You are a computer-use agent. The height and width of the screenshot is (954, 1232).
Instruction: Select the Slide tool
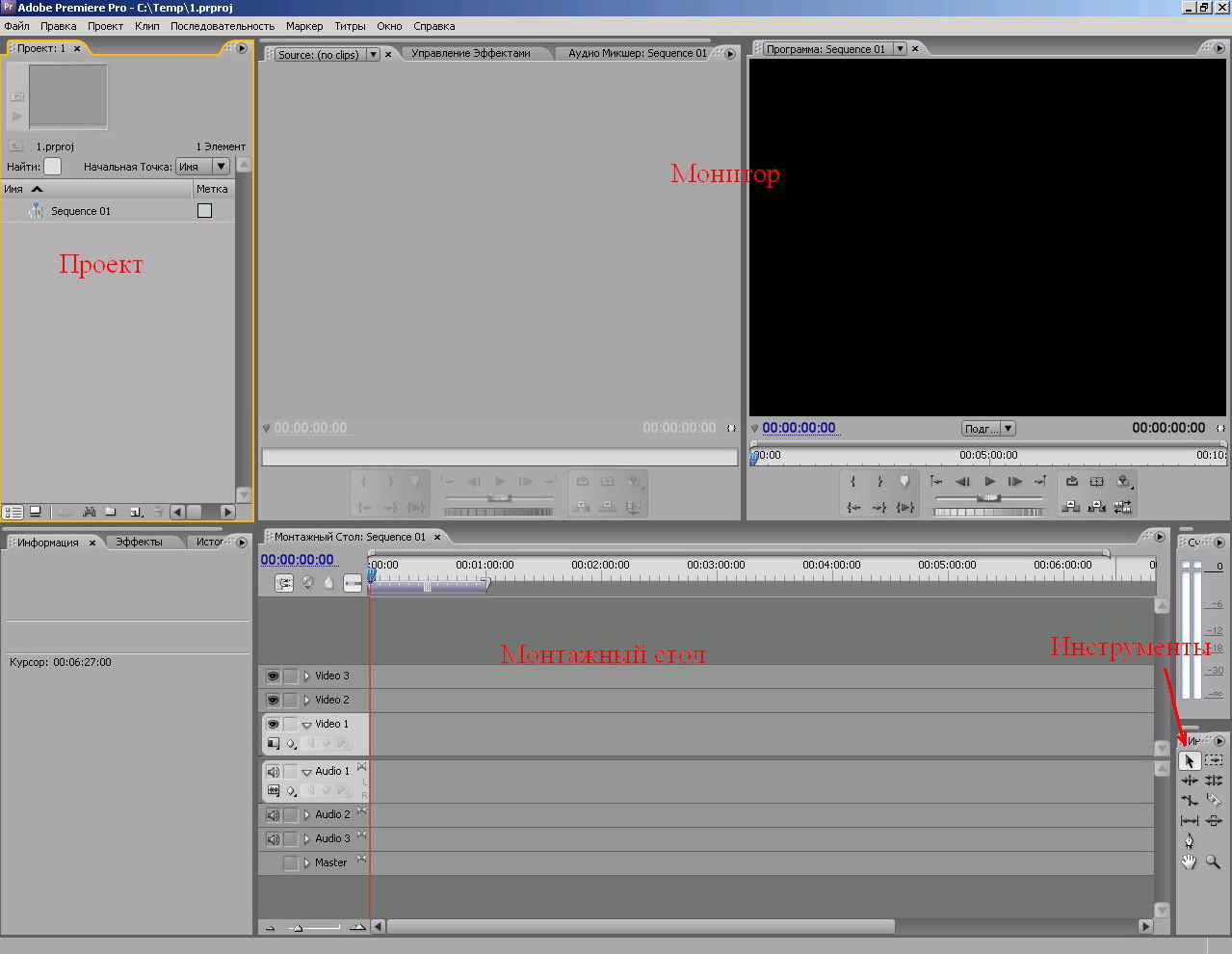(1214, 821)
